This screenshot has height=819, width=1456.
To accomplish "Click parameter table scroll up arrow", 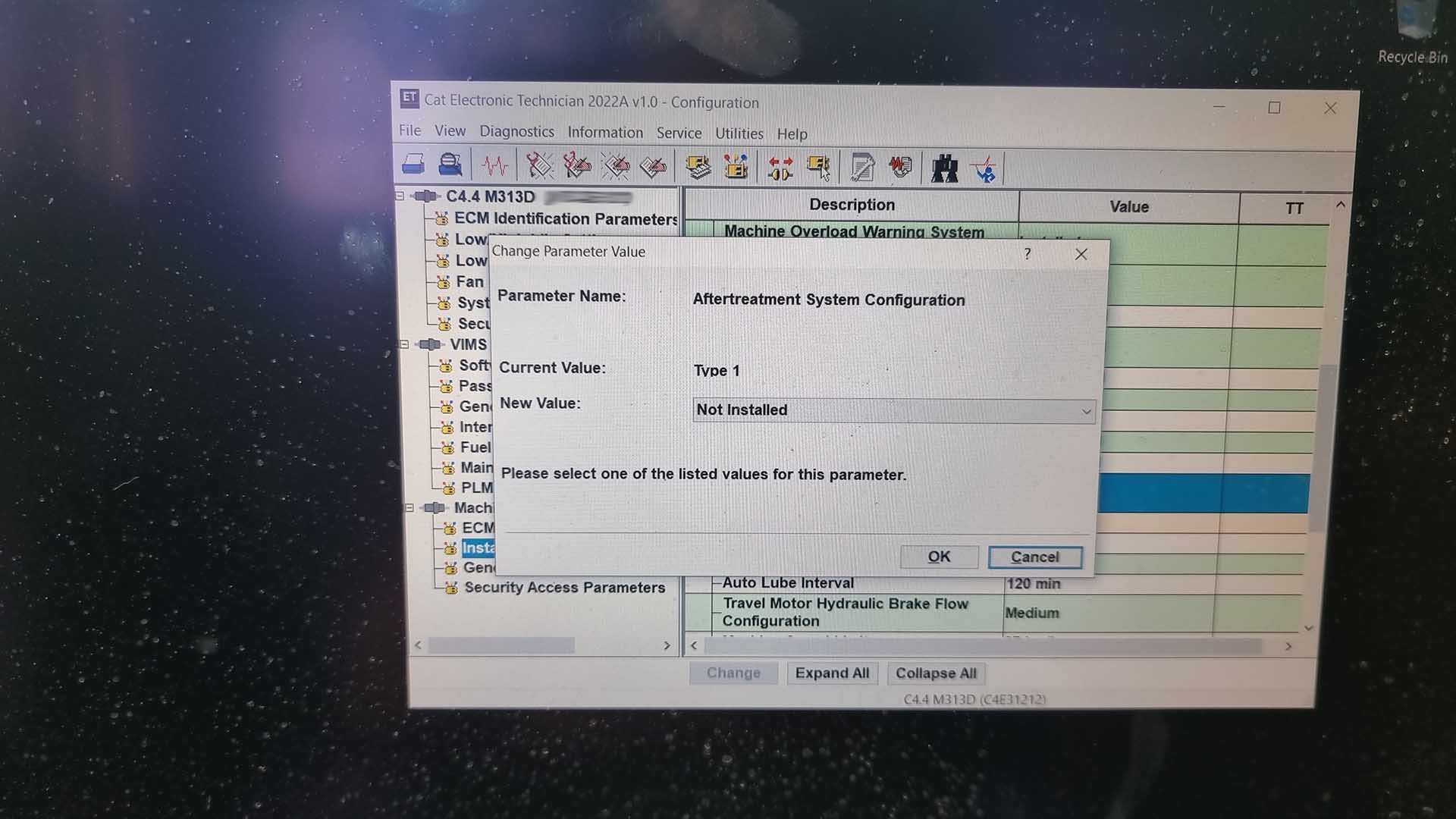I will pyautogui.click(x=1341, y=205).
